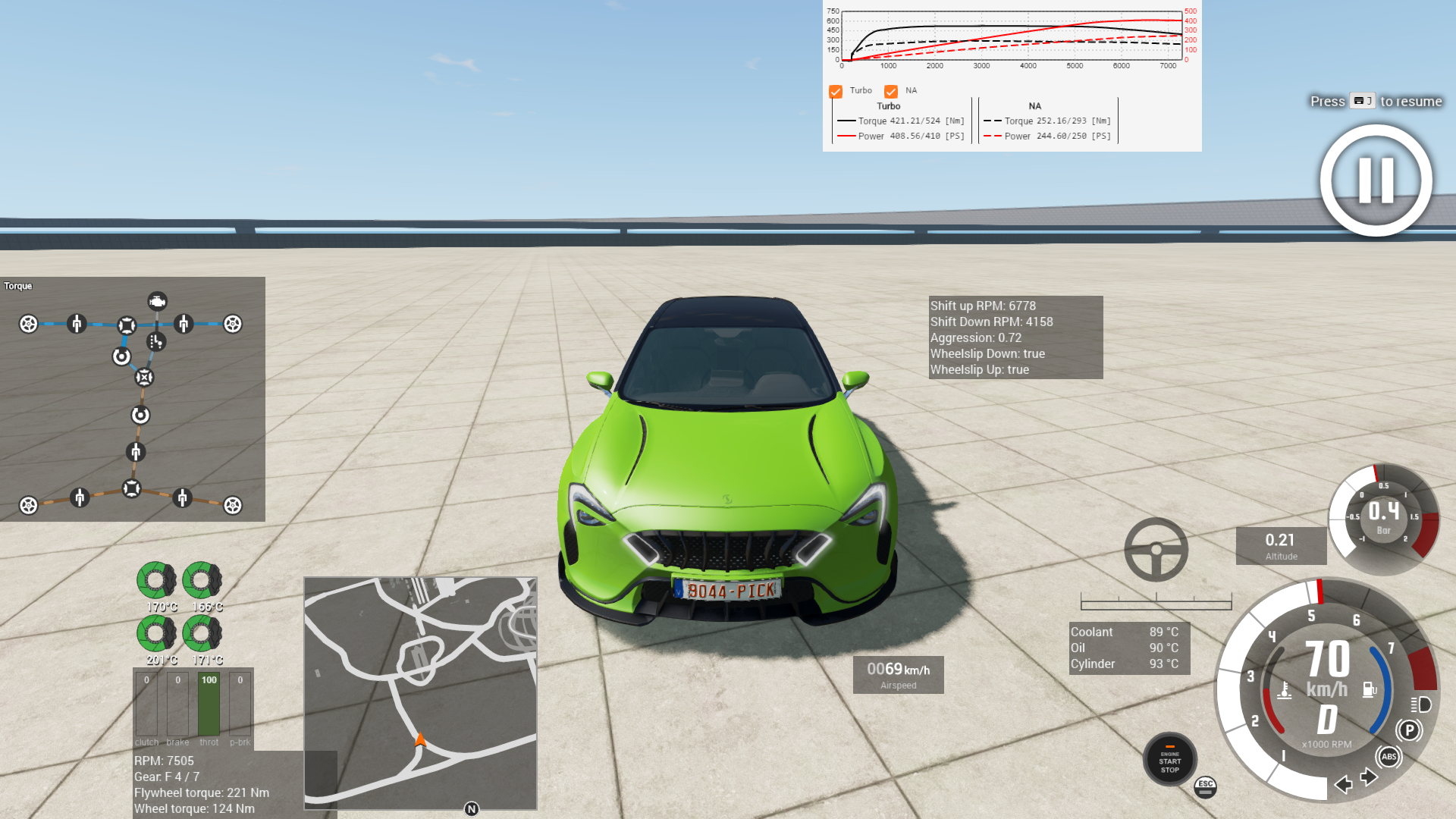Click the ABS indicator icon
Image resolution: width=1456 pixels, height=819 pixels.
pos(1389,757)
